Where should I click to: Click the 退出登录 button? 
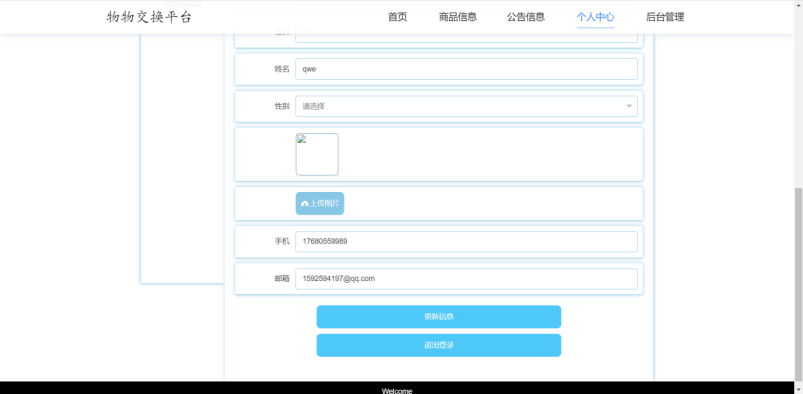438,345
